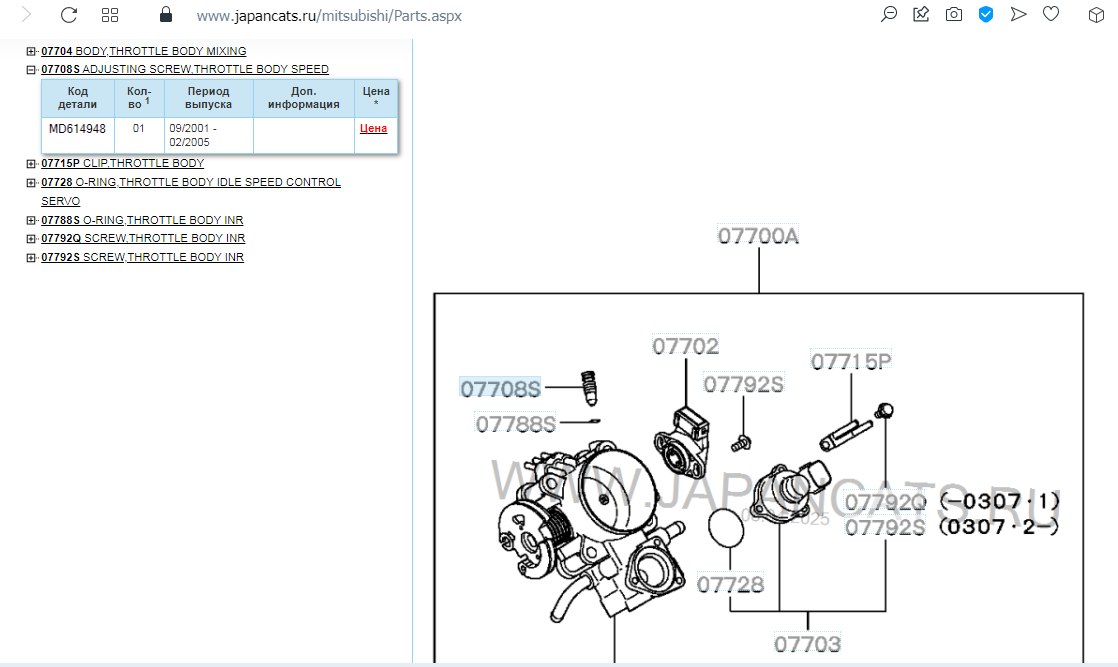Open the edit page note icon
Image resolution: width=1118 pixels, height=667 pixels.
pos(921,14)
